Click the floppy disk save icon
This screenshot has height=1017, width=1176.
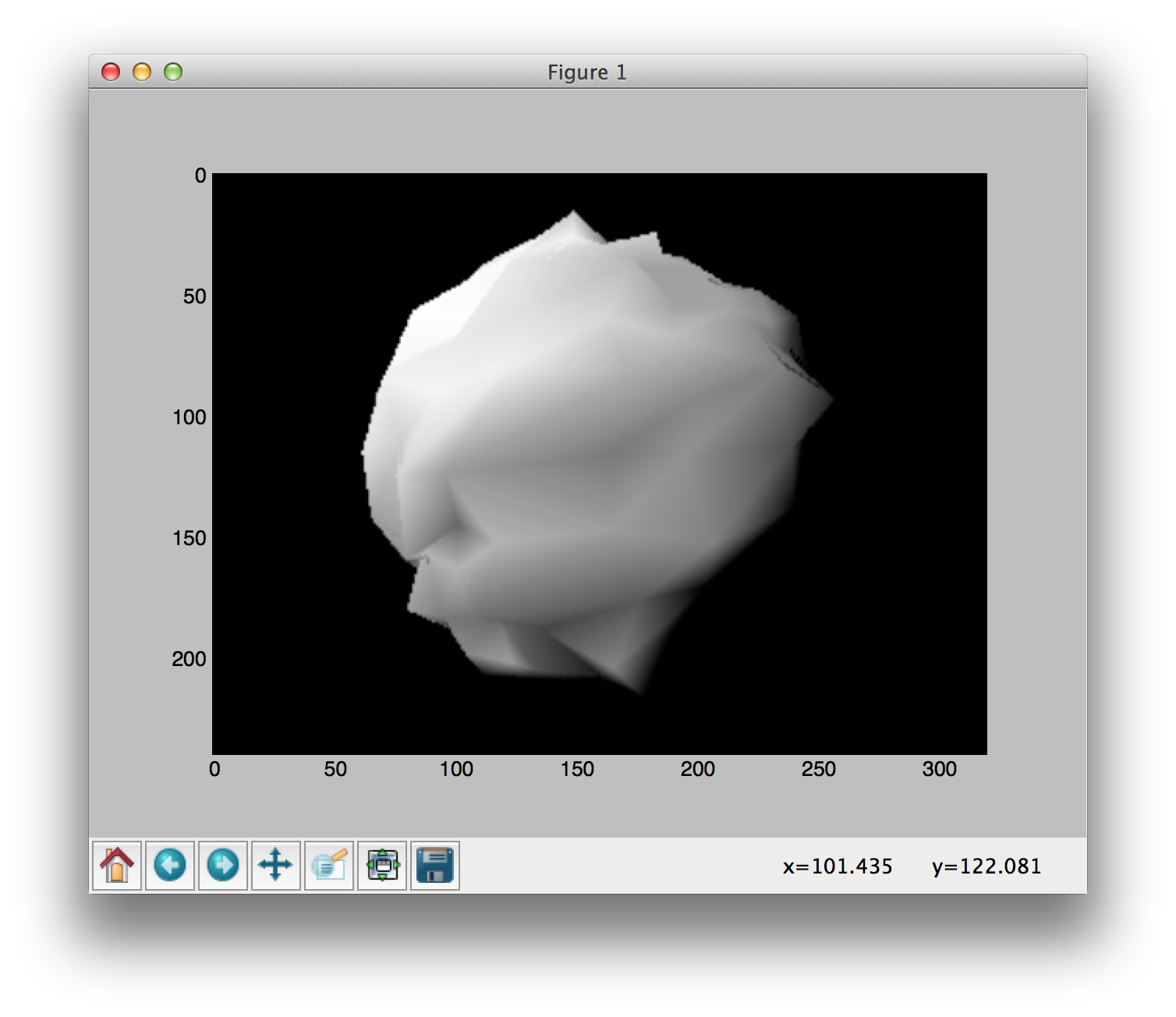click(434, 865)
